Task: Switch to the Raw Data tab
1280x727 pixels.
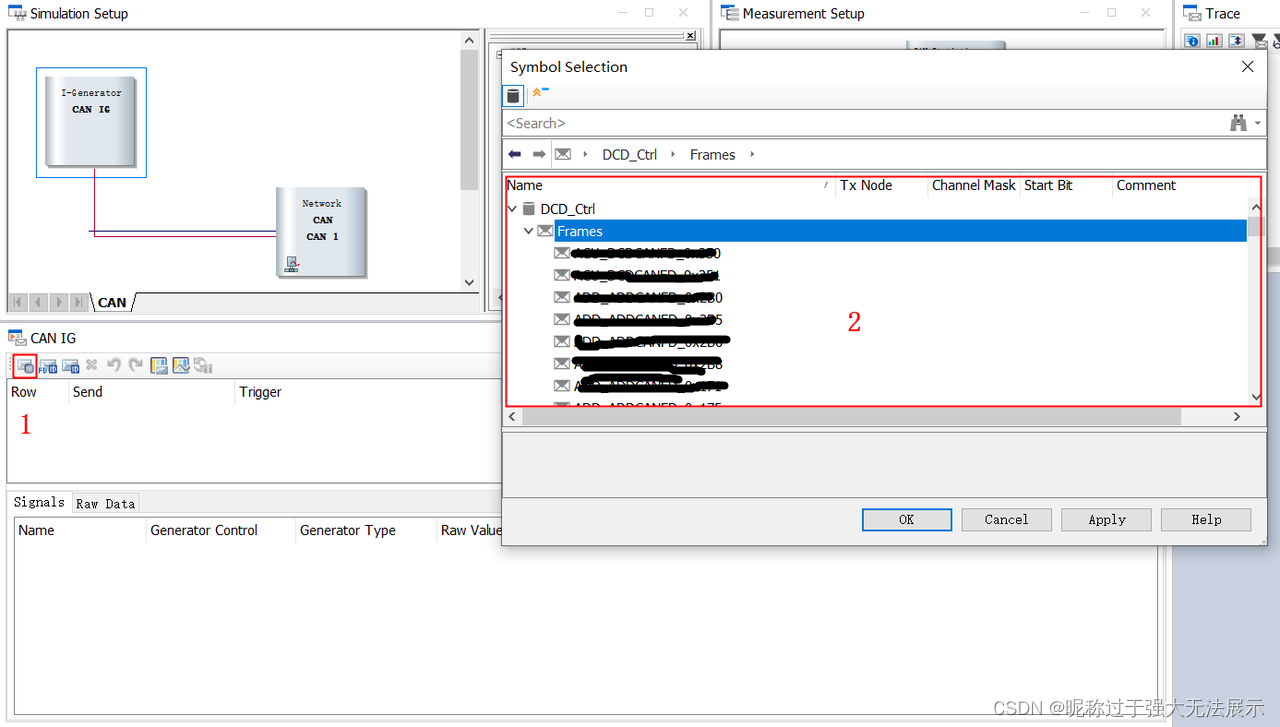Action: pos(105,504)
